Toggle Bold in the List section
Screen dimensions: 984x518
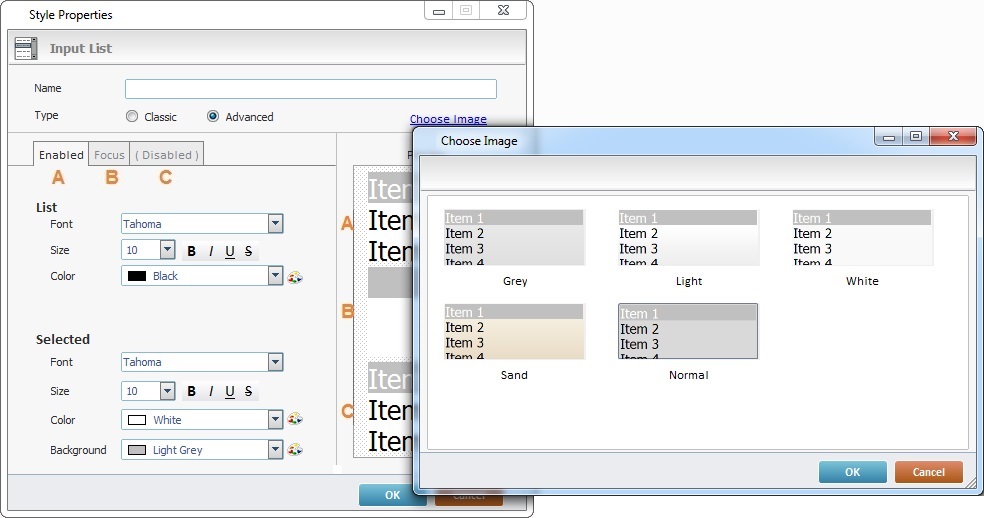(x=191, y=251)
